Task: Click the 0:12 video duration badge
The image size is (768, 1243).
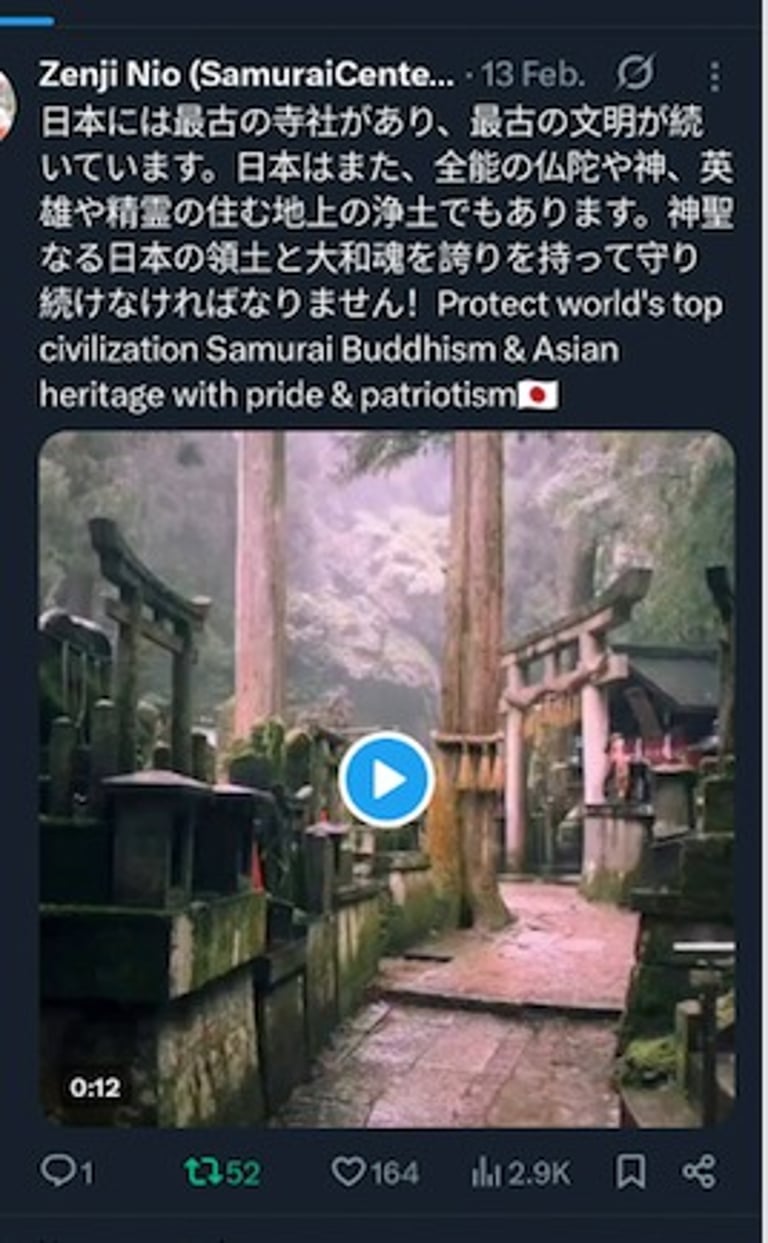Action: (x=95, y=1088)
